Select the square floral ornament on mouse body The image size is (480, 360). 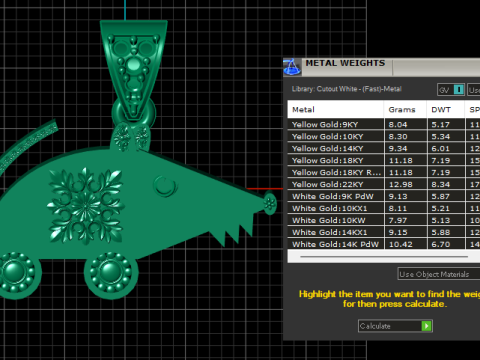(86, 206)
